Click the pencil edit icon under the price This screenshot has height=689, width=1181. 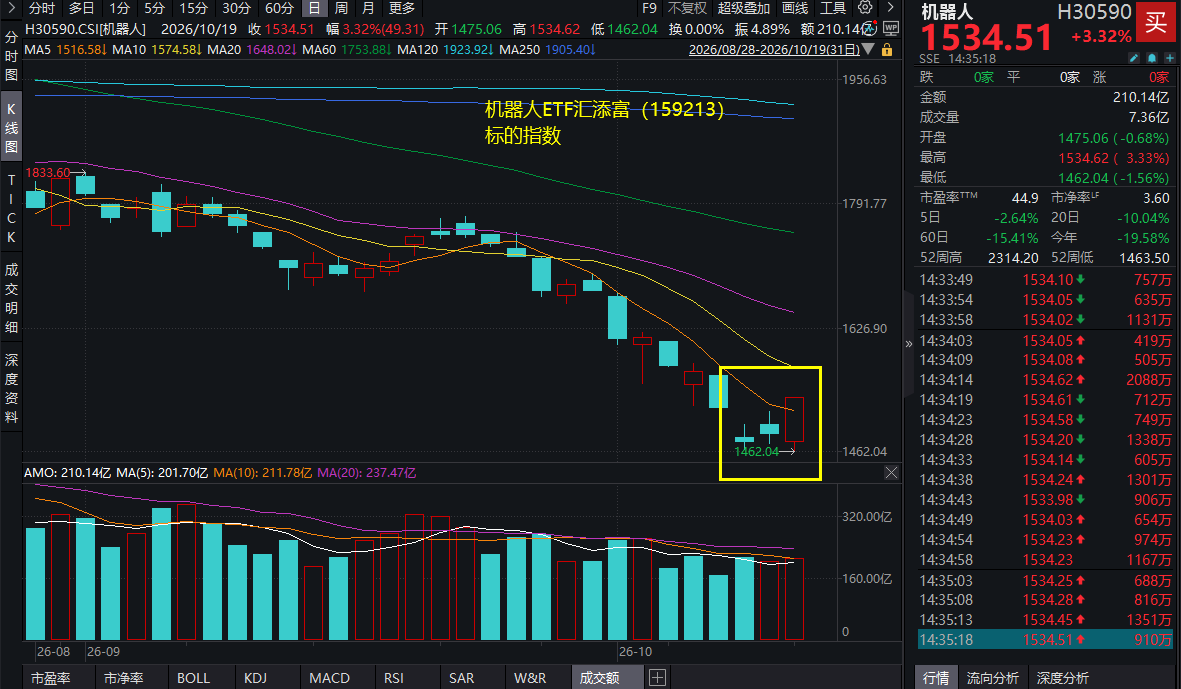tap(1134, 58)
